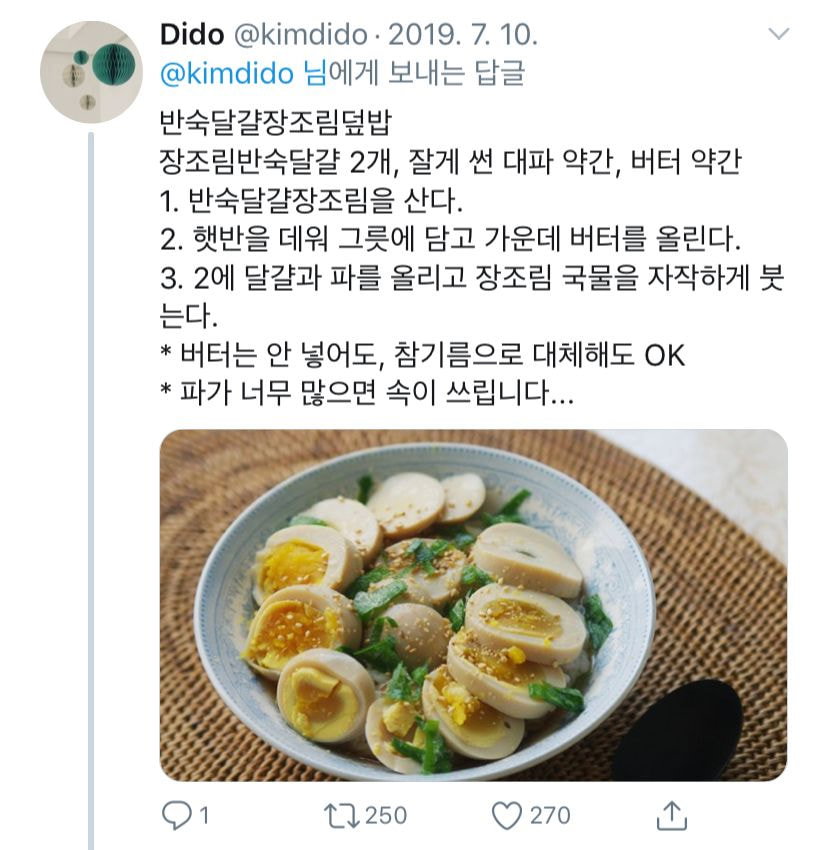Tap the like count 270

coord(550,816)
